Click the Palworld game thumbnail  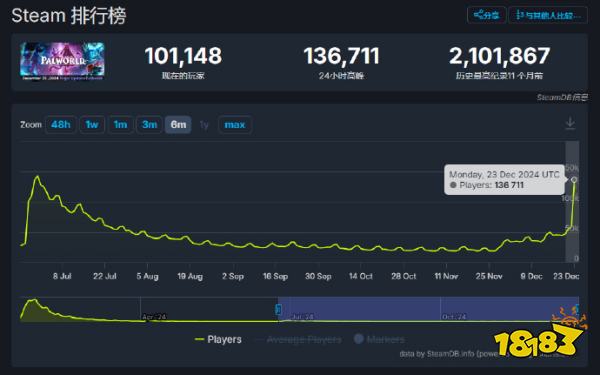point(62,61)
